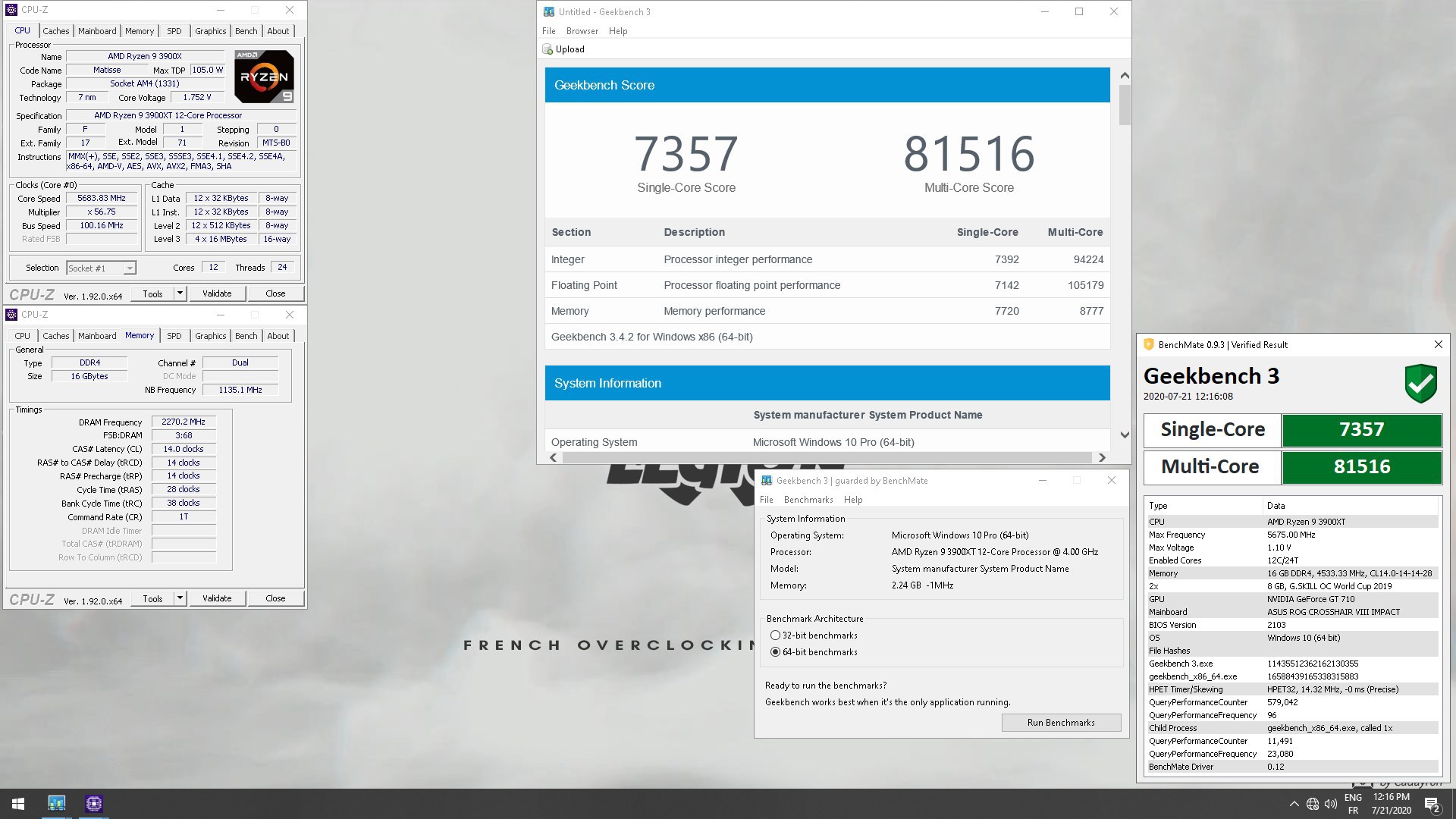Open Browser menu in Geekbench

tap(582, 31)
